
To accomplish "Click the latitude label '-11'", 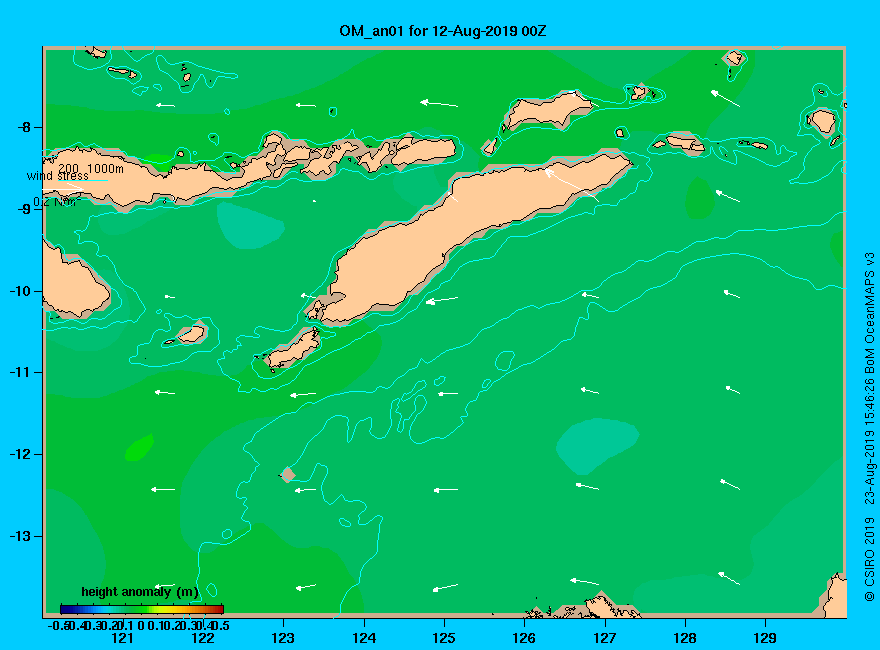I will tap(21, 373).
